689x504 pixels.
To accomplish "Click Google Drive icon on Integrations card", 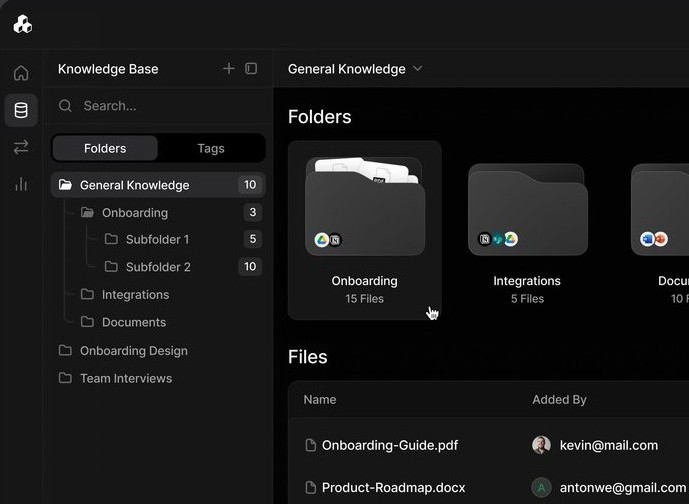I will pos(511,239).
